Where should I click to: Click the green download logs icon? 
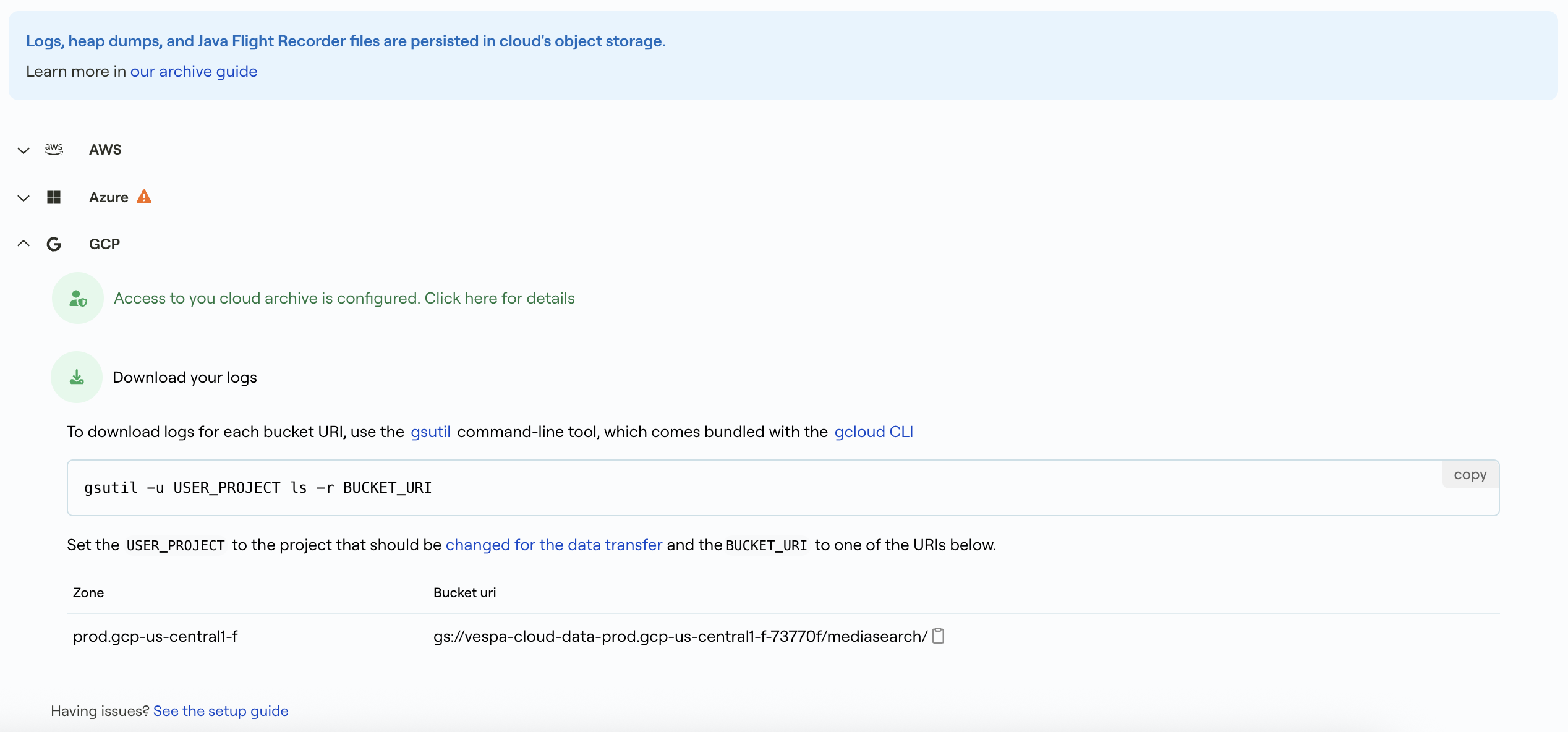(77, 377)
